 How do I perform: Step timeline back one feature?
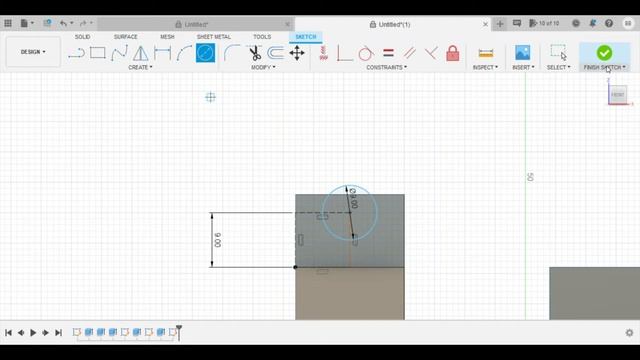click(20, 333)
